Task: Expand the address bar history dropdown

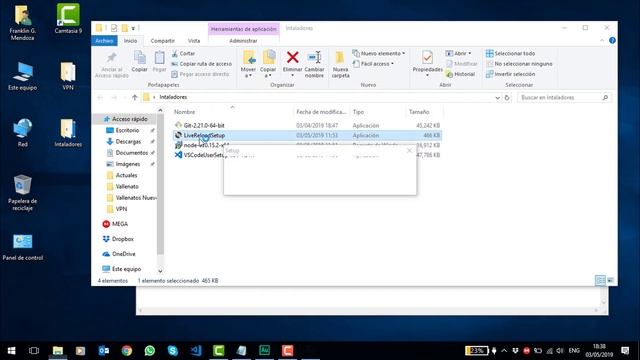Action: click(x=497, y=98)
